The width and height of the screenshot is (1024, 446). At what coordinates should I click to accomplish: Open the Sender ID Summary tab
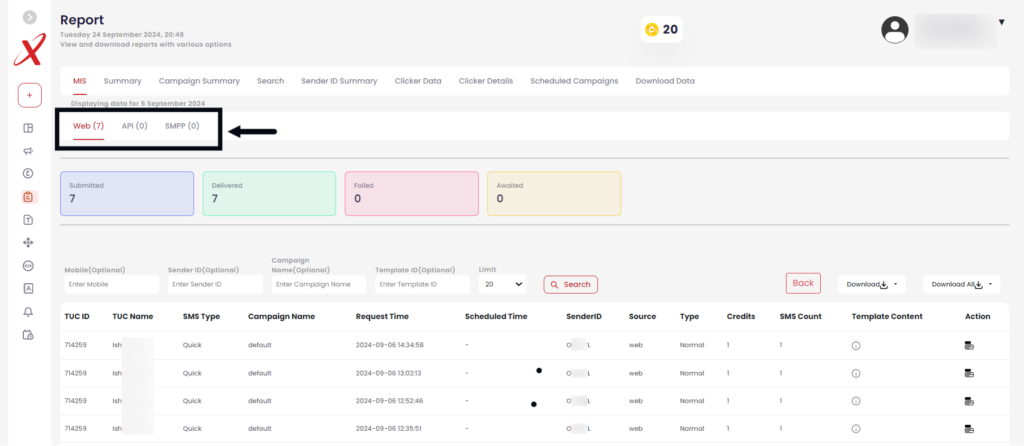pyautogui.click(x=339, y=81)
